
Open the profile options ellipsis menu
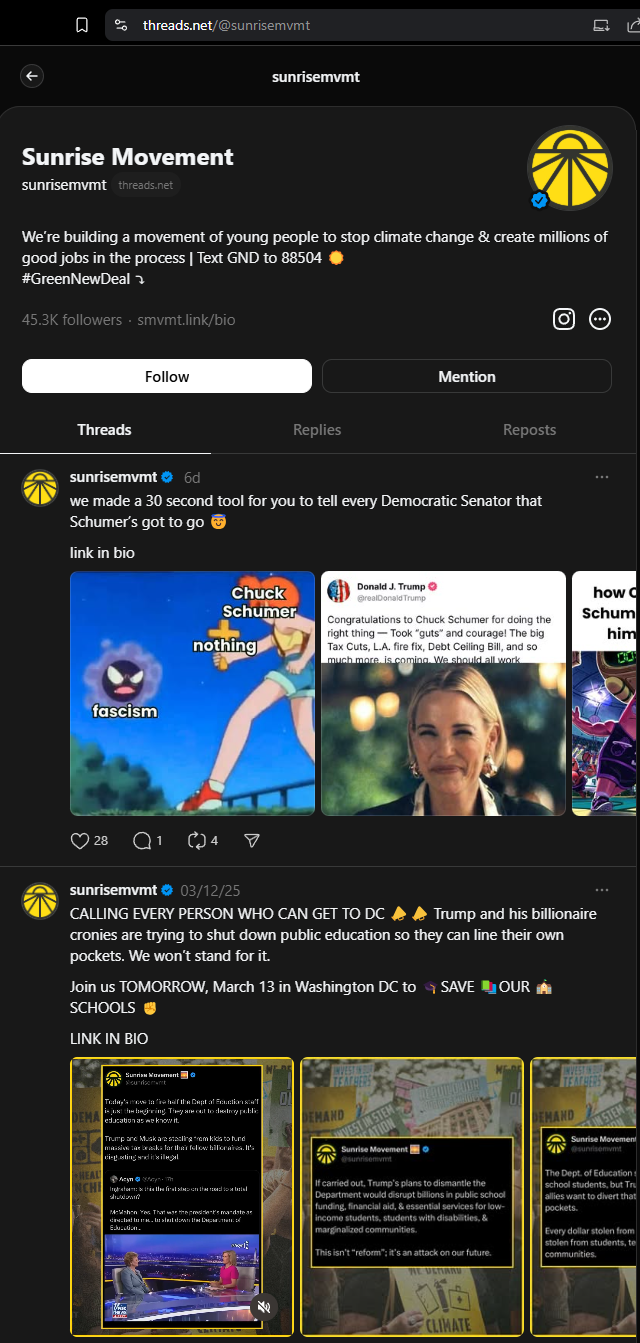[599, 319]
